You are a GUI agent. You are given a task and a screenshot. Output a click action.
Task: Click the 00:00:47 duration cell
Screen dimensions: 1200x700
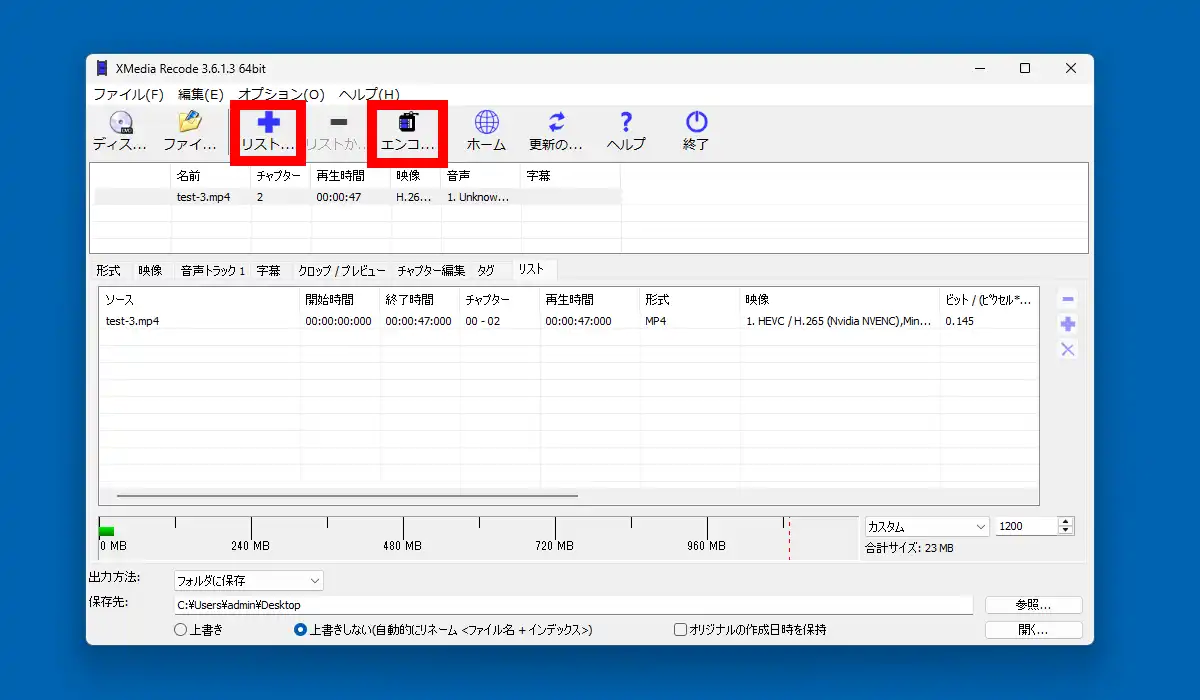coord(339,197)
